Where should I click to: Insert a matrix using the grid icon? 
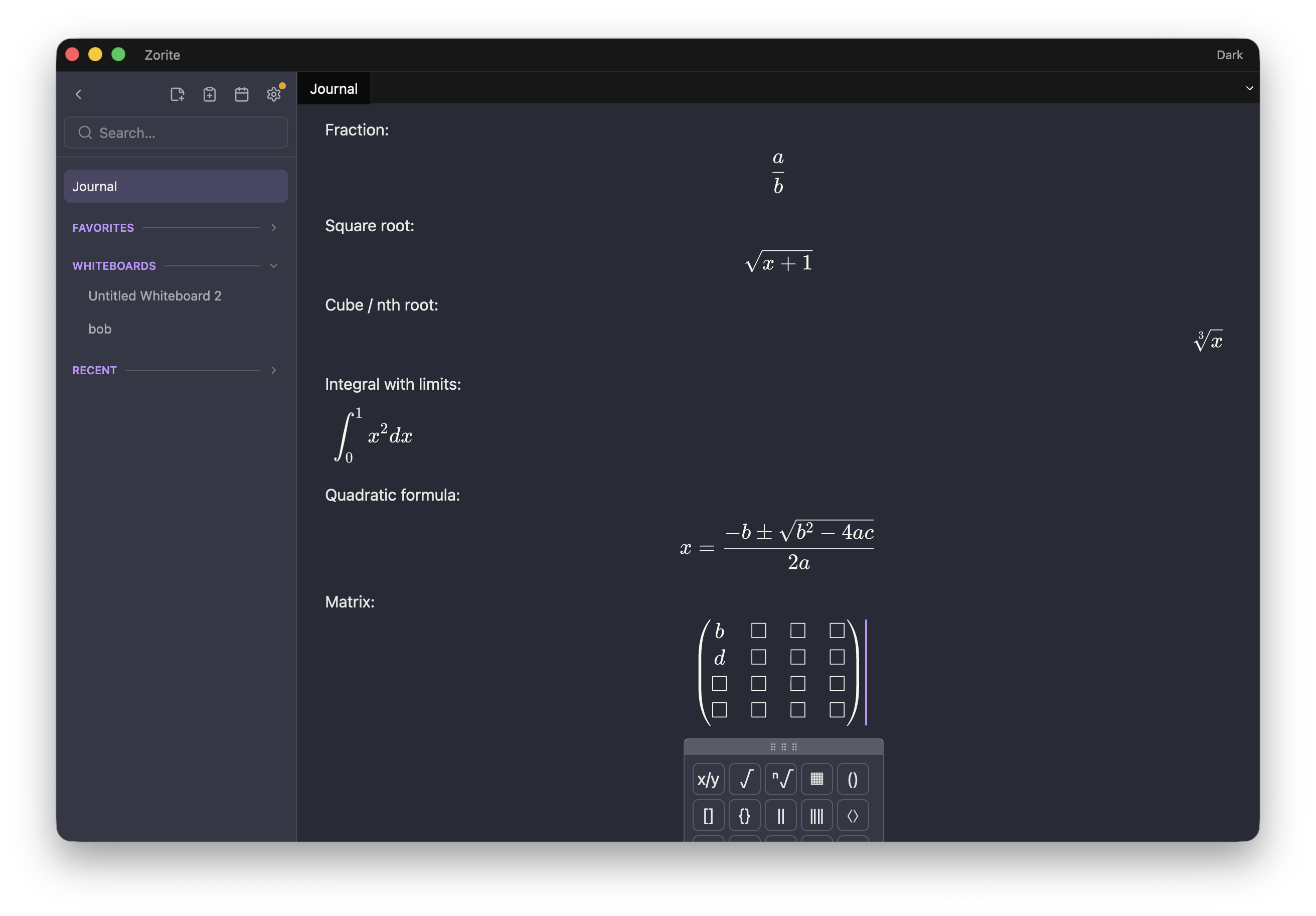tap(817, 780)
